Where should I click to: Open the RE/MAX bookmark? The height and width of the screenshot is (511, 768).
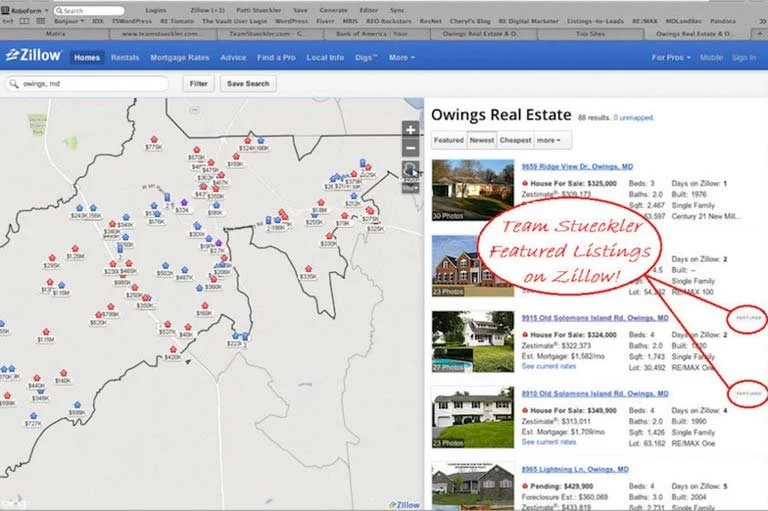coord(645,22)
